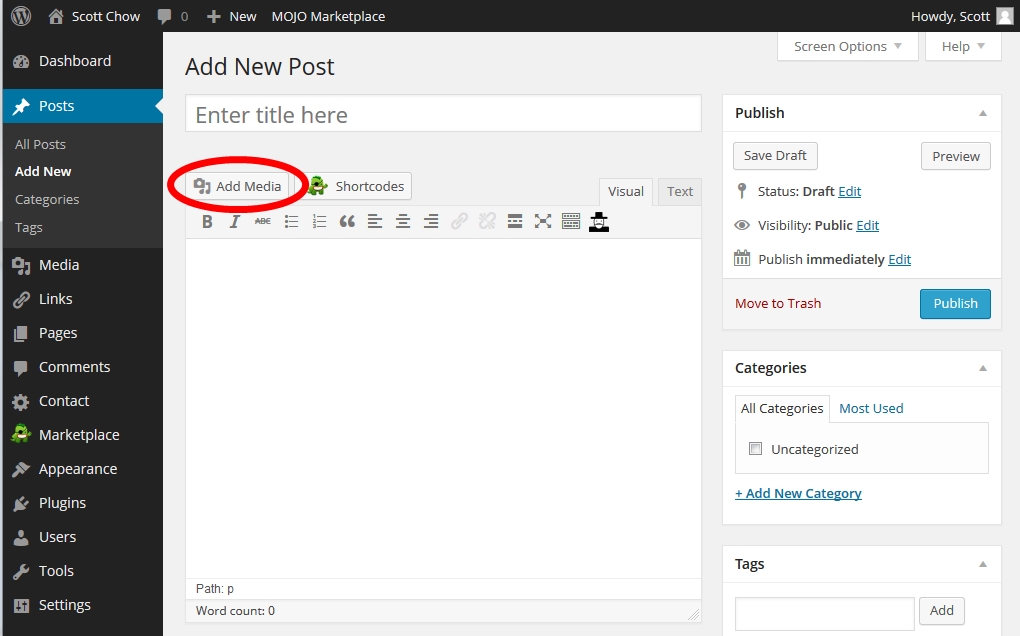
Task: Switch to the Visual editor tab
Action: point(626,191)
